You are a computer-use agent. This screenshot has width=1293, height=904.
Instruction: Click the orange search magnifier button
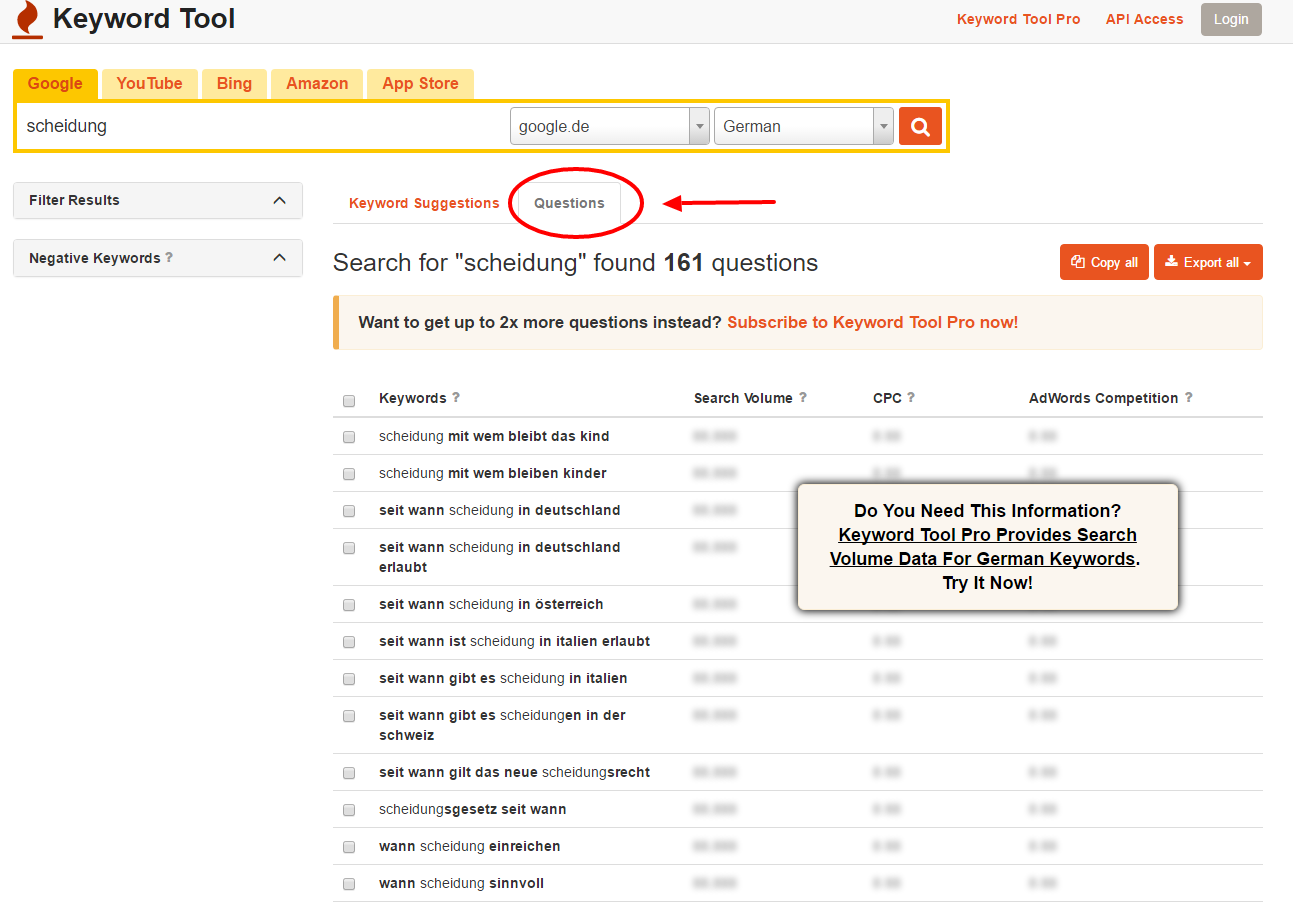[x=920, y=126]
